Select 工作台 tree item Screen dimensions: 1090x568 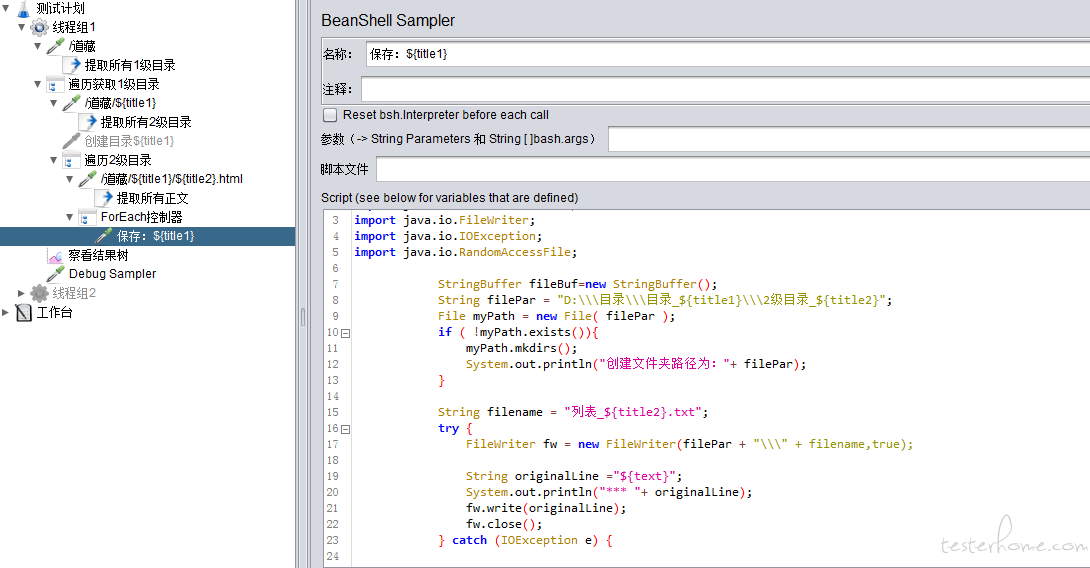click(x=54, y=312)
